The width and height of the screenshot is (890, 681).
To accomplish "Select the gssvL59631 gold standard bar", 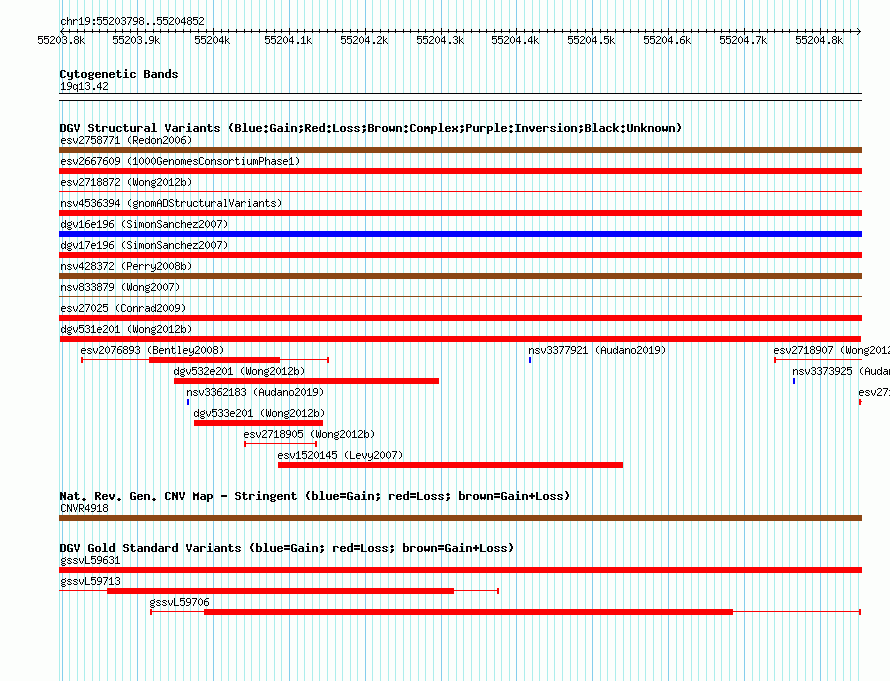I will 460,570.
